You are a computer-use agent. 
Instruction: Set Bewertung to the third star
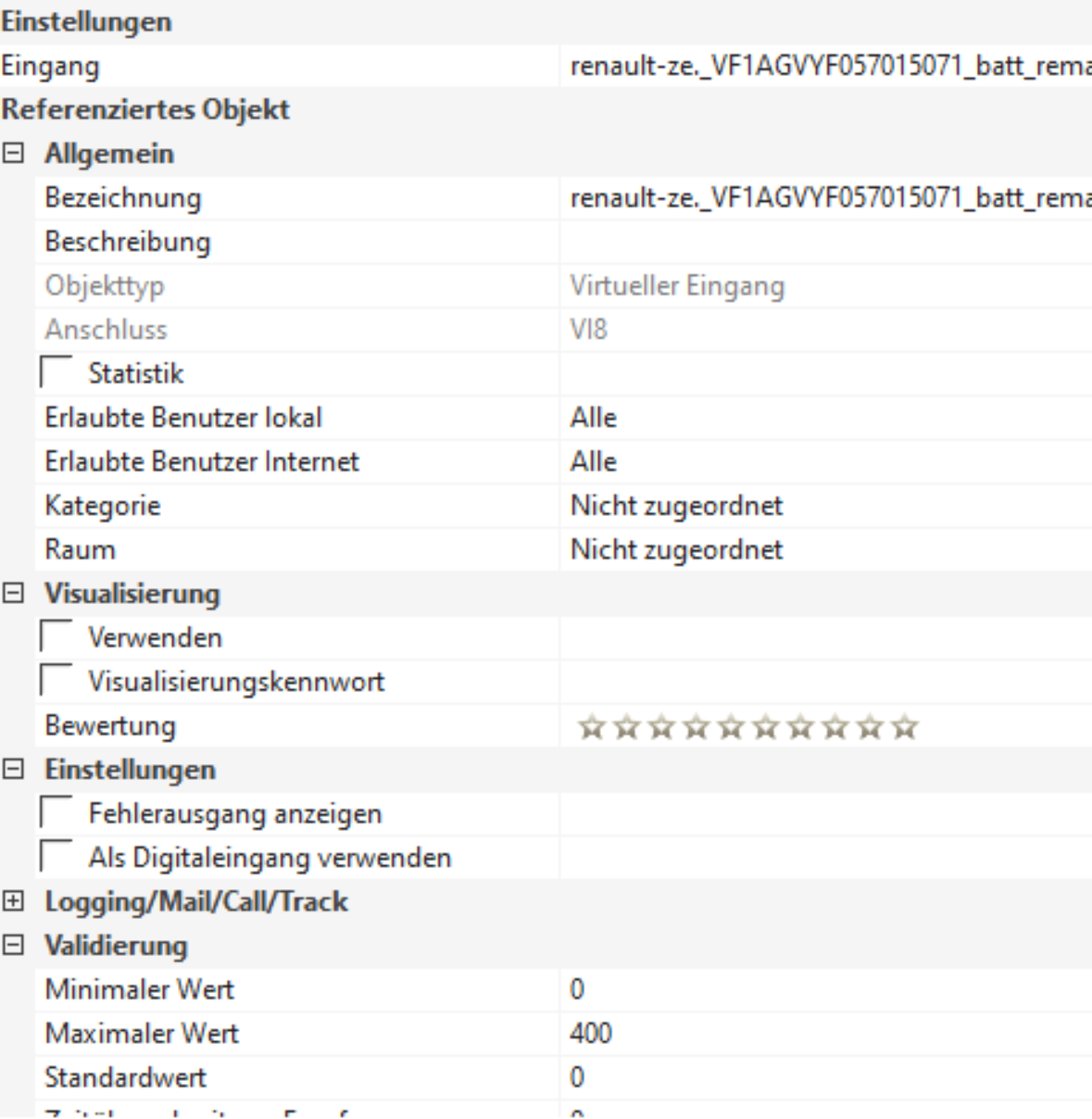pos(661,728)
